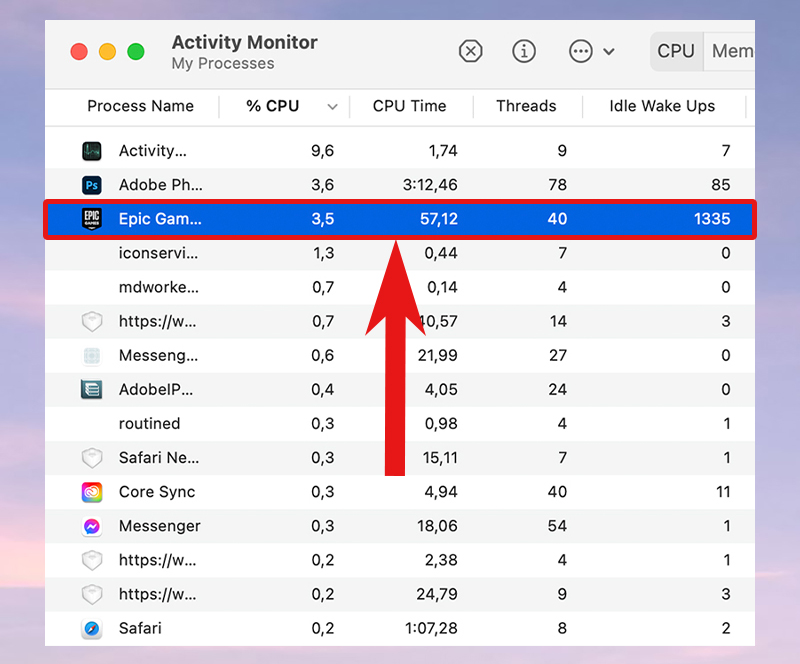
Task: Sort by CPU Time column header
Action: pos(409,106)
